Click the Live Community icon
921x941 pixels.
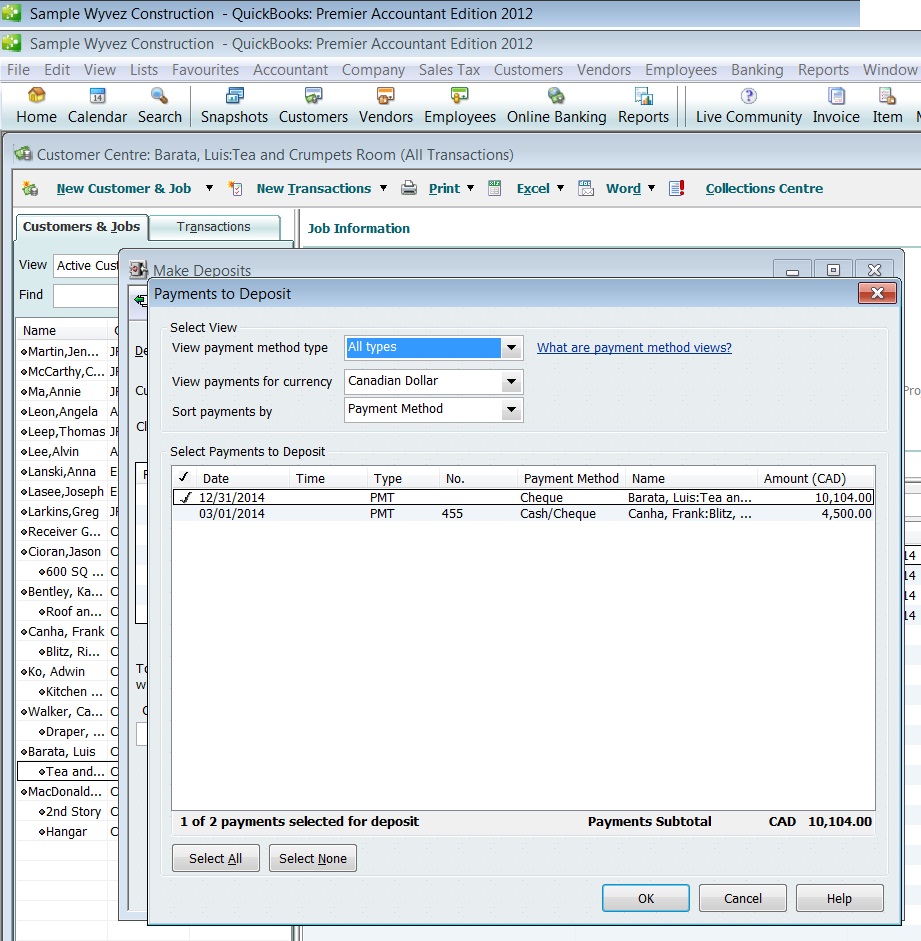[x=747, y=105]
